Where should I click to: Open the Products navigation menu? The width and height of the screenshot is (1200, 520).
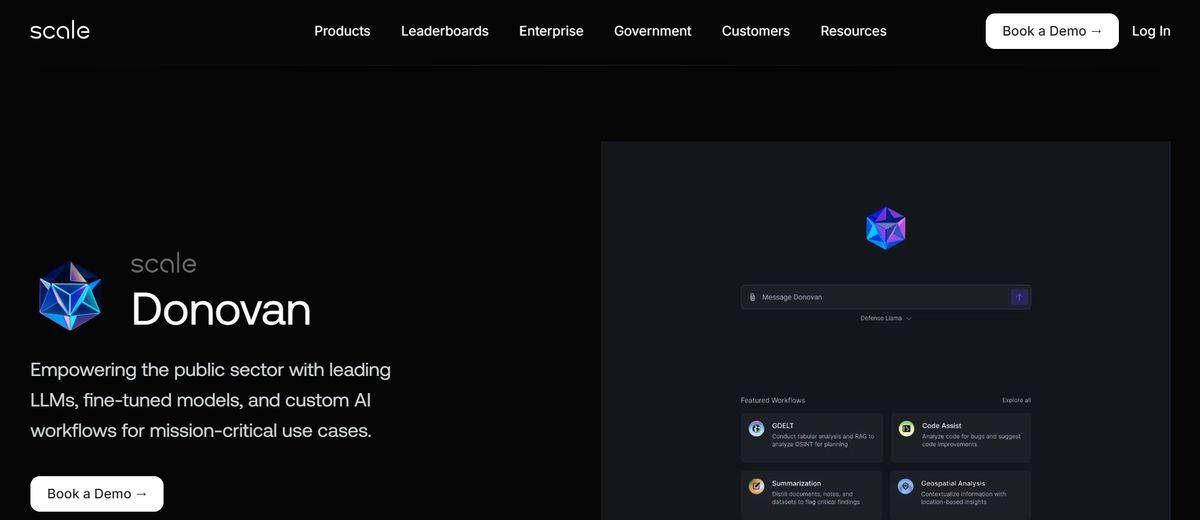(342, 31)
